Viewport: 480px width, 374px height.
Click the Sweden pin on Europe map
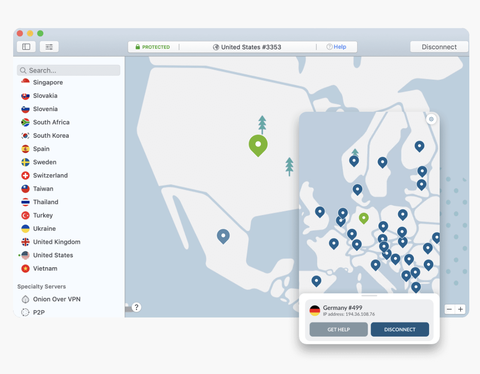(382, 162)
